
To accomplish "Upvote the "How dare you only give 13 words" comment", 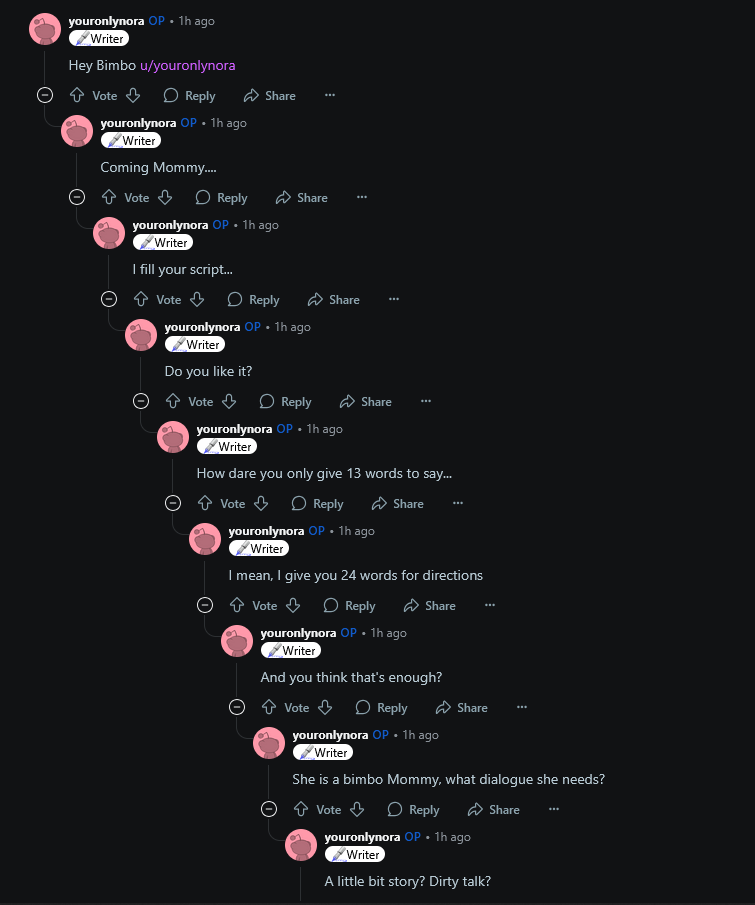I will click(205, 503).
